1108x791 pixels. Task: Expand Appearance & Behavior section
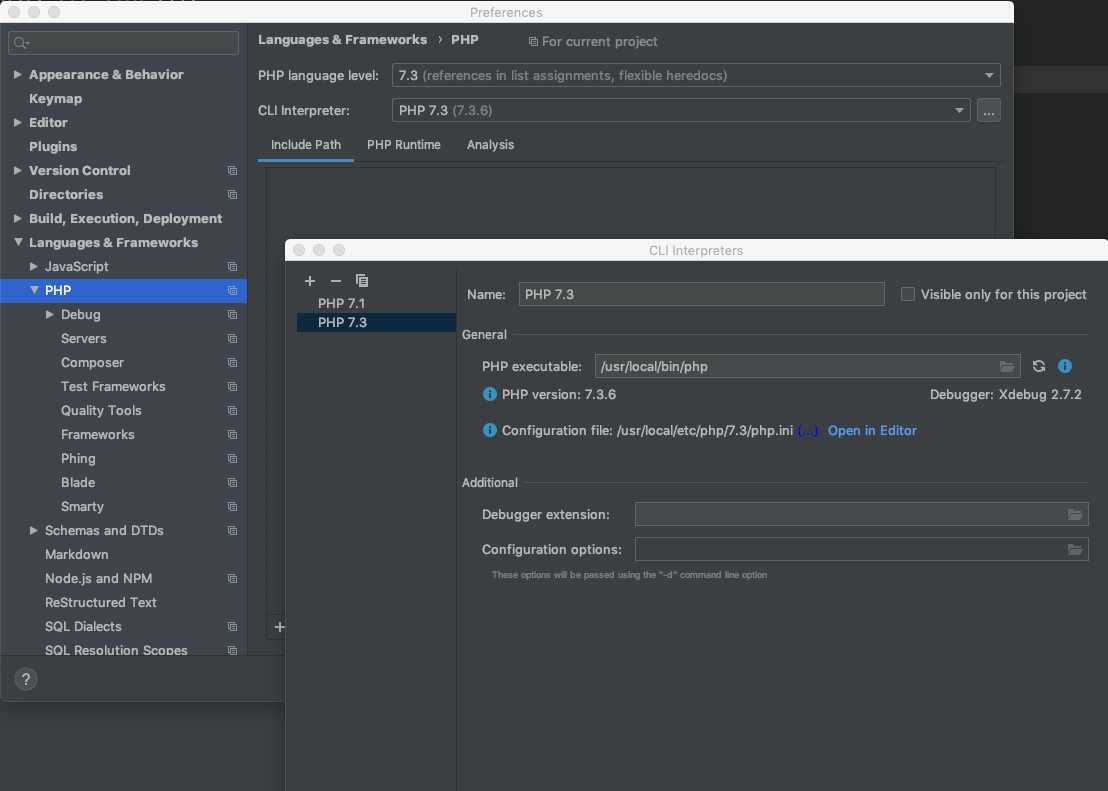(x=18, y=75)
